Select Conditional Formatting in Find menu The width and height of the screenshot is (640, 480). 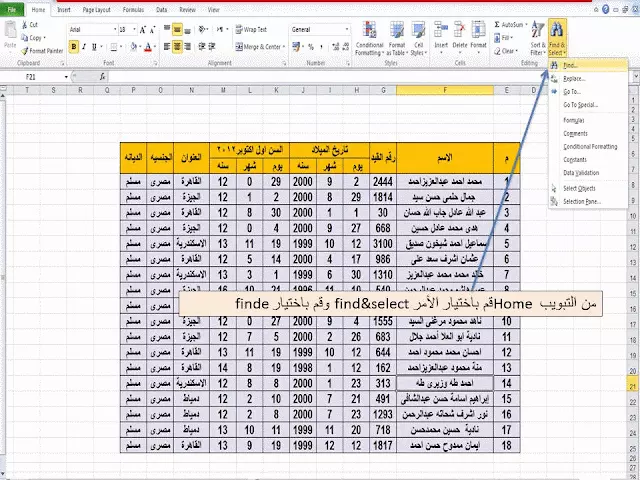click(588, 146)
